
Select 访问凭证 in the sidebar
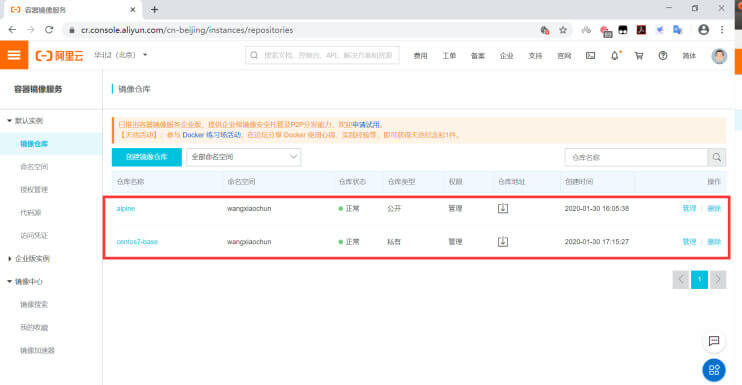(34, 236)
